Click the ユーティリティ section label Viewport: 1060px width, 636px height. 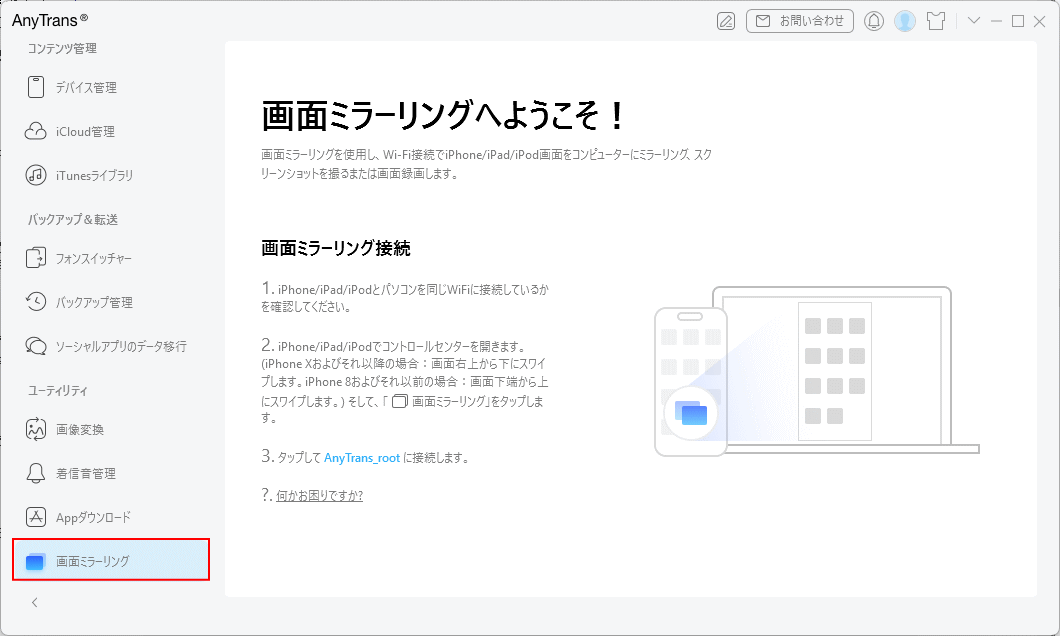click(57, 391)
